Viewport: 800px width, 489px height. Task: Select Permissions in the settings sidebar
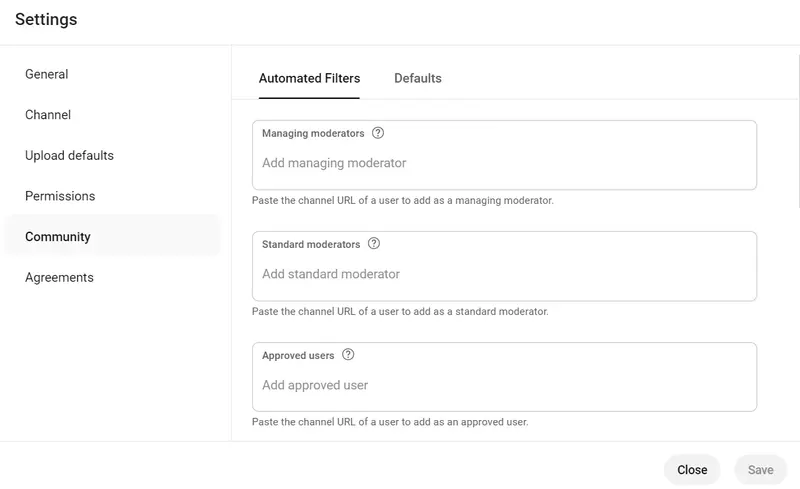pos(60,196)
